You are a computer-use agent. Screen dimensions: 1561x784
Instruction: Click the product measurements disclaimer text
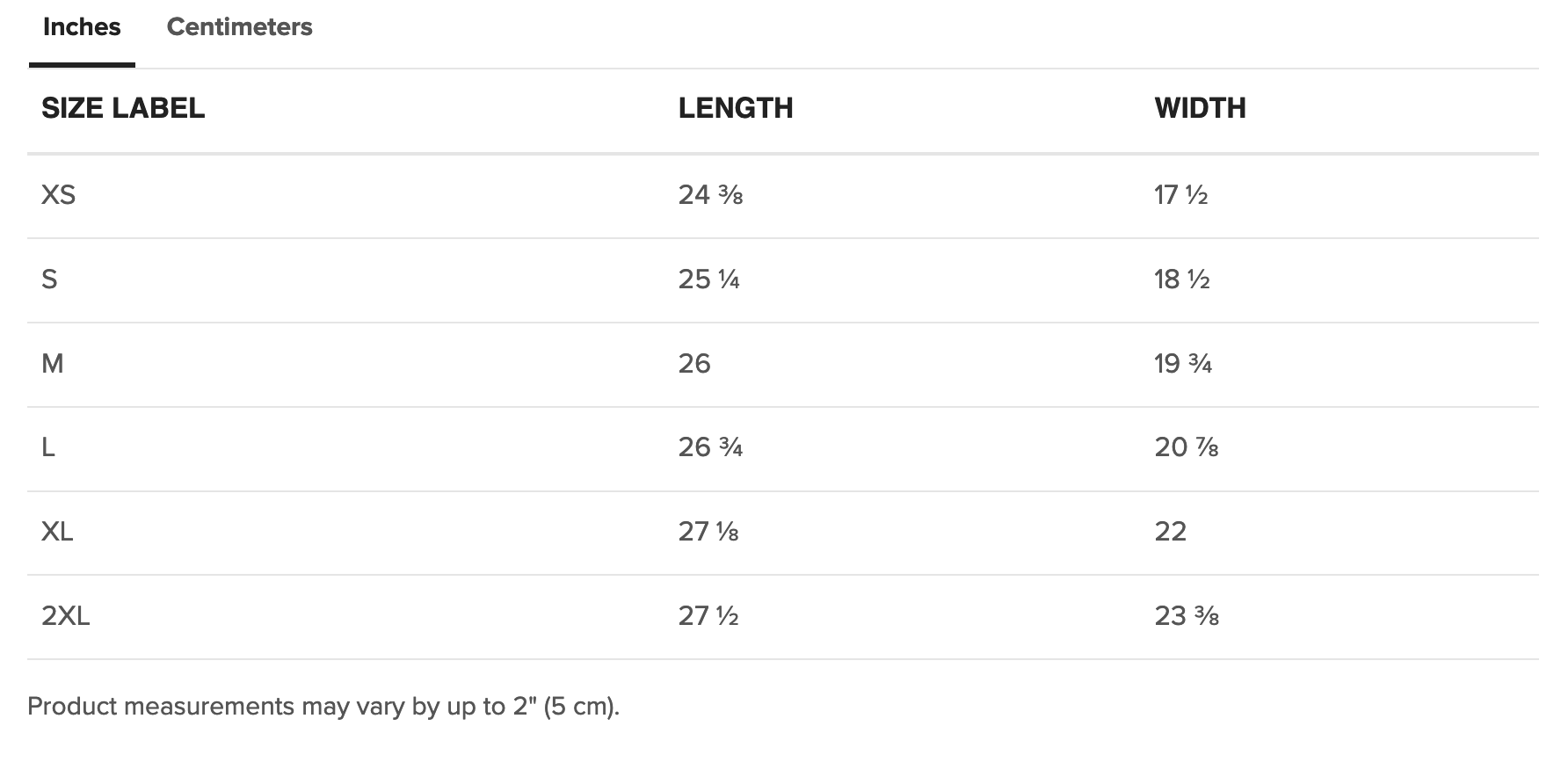coord(323,707)
